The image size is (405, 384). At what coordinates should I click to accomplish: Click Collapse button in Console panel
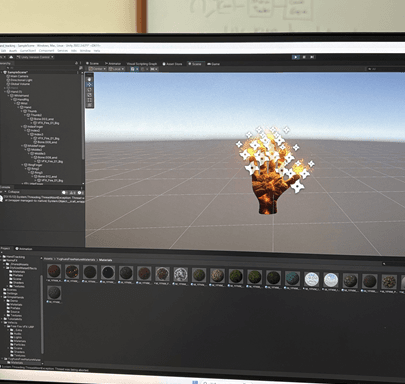pos(14,192)
